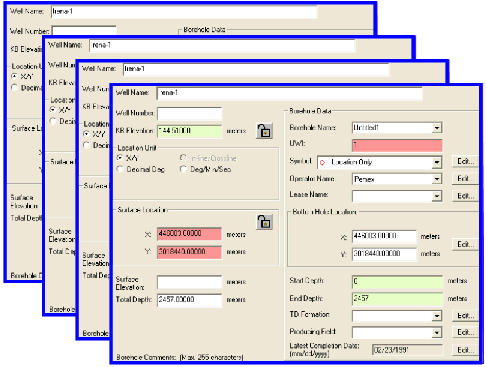486x367 pixels.
Task: Click Edit button next to Operator Name
Action: coord(465,179)
